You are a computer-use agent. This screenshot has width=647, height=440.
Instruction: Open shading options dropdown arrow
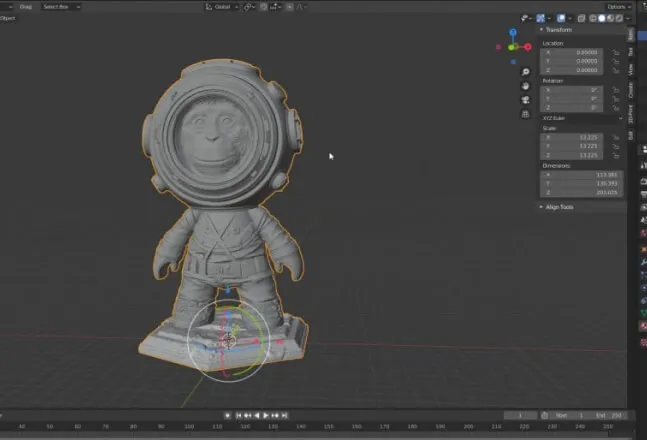(x=628, y=18)
